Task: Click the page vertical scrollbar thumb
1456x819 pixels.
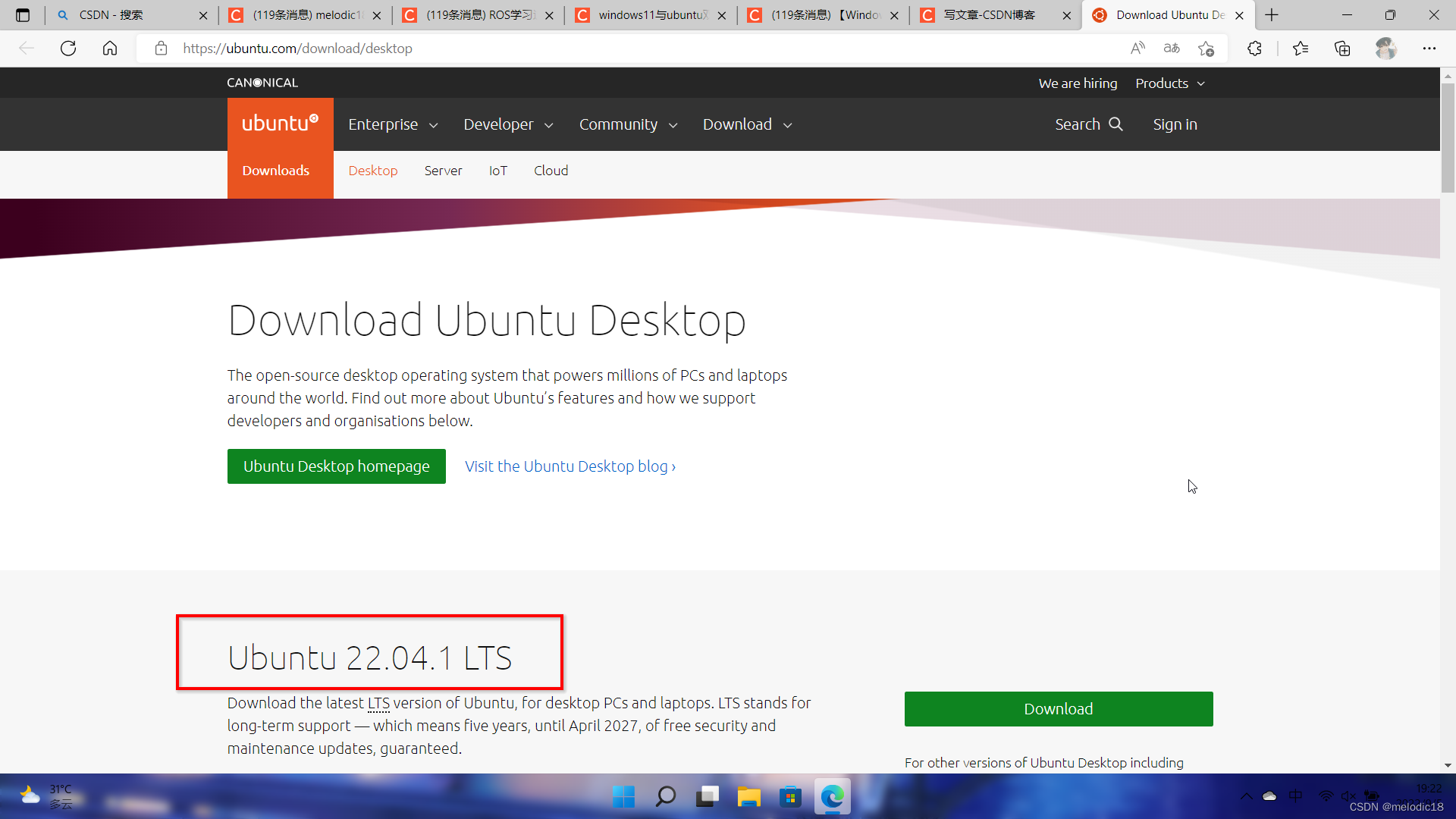Action: [x=1448, y=136]
